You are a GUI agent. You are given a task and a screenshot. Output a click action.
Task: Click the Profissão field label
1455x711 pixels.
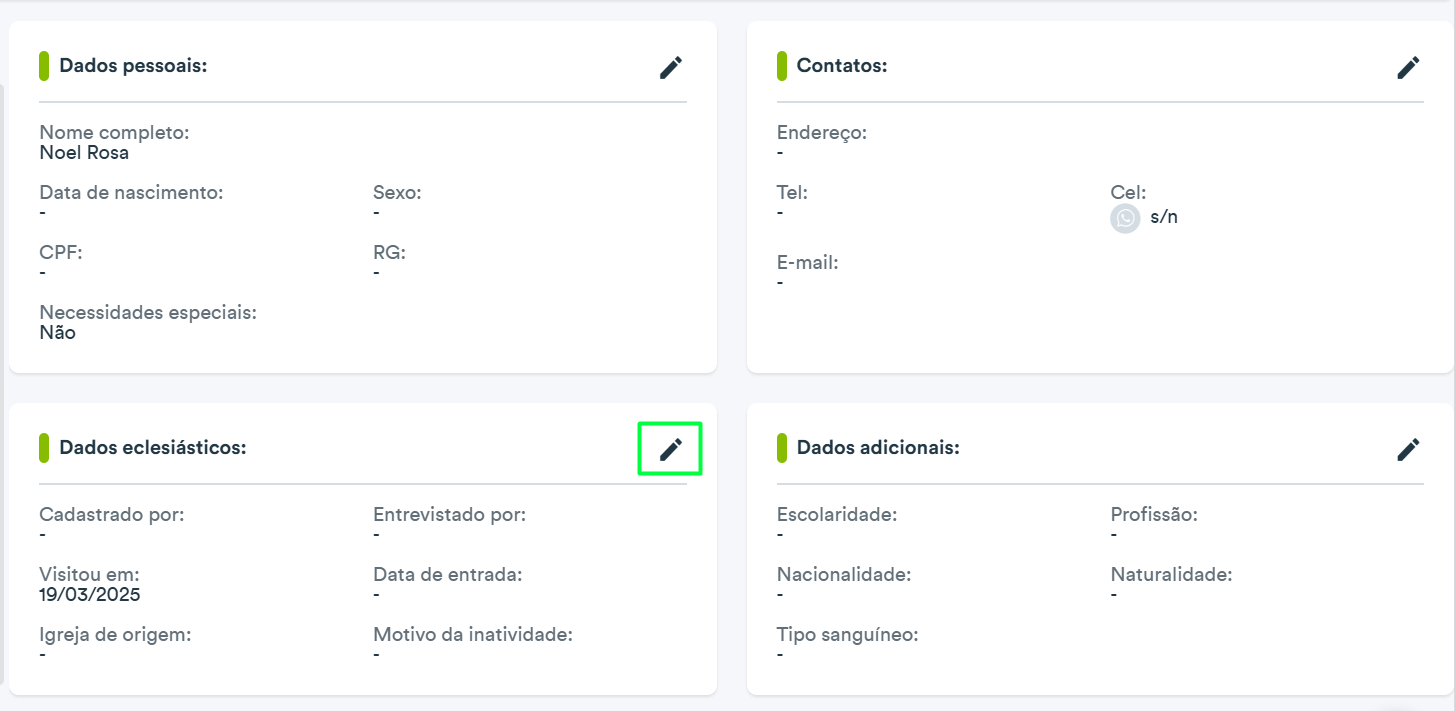[x=1154, y=515]
